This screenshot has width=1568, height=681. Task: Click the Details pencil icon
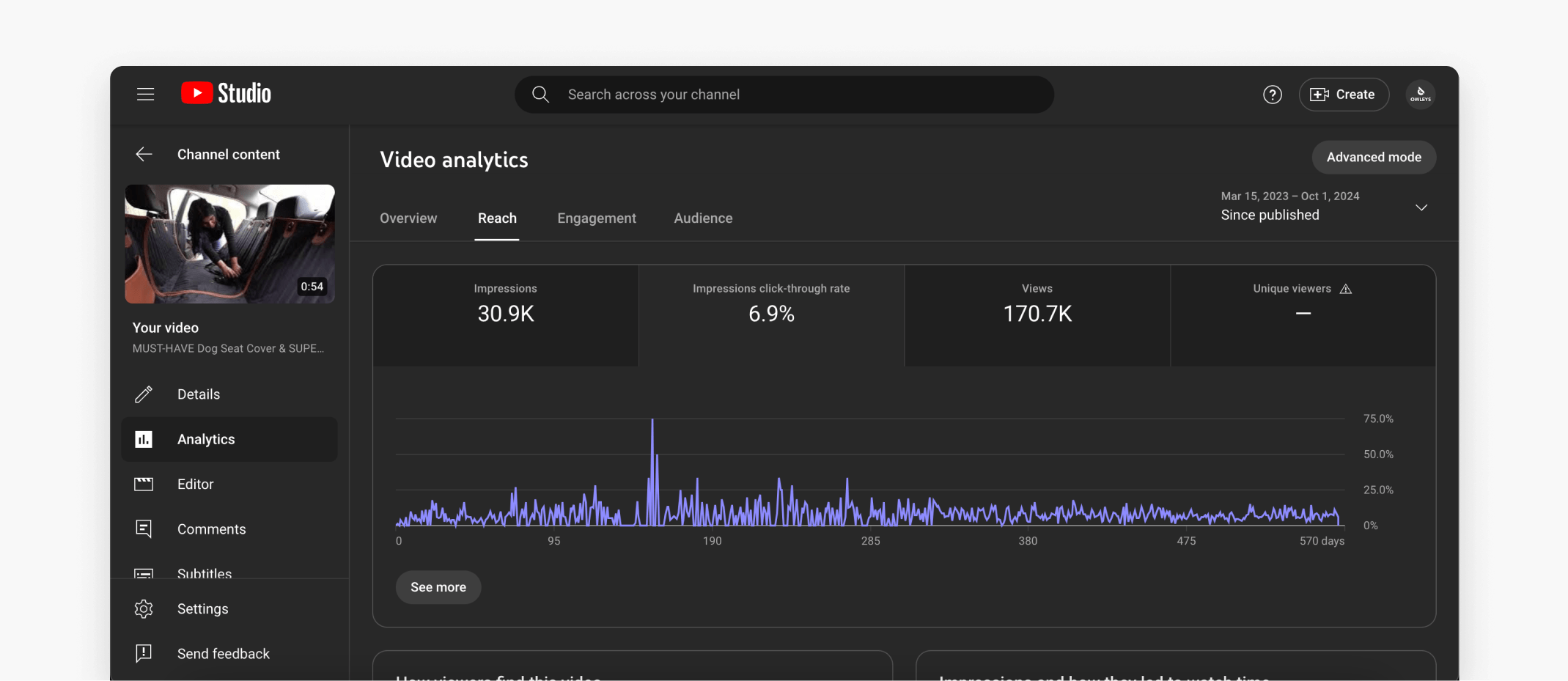(x=144, y=394)
